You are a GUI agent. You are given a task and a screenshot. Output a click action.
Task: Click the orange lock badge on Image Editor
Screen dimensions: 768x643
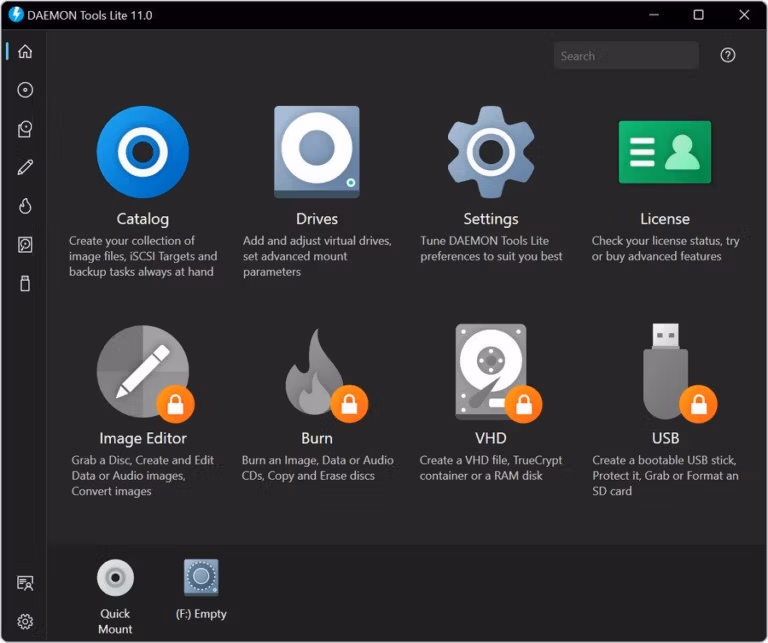(175, 405)
